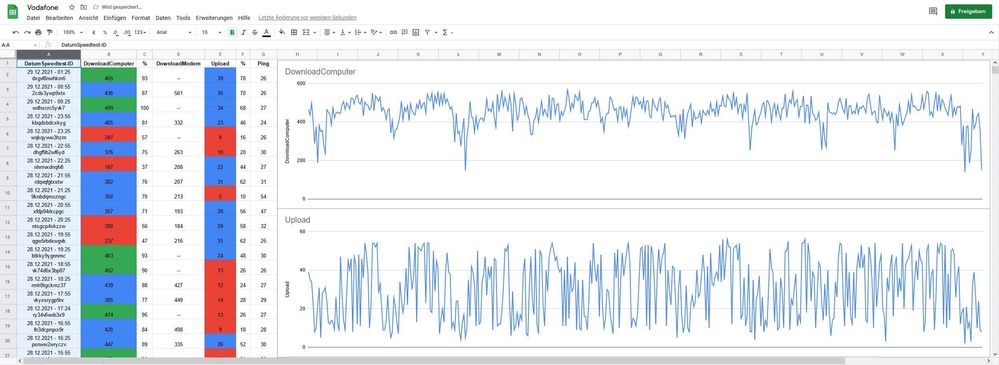Expand merge cells type dropdown arrow
The width and height of the screenshot is (999, 365).
point(314,32)
